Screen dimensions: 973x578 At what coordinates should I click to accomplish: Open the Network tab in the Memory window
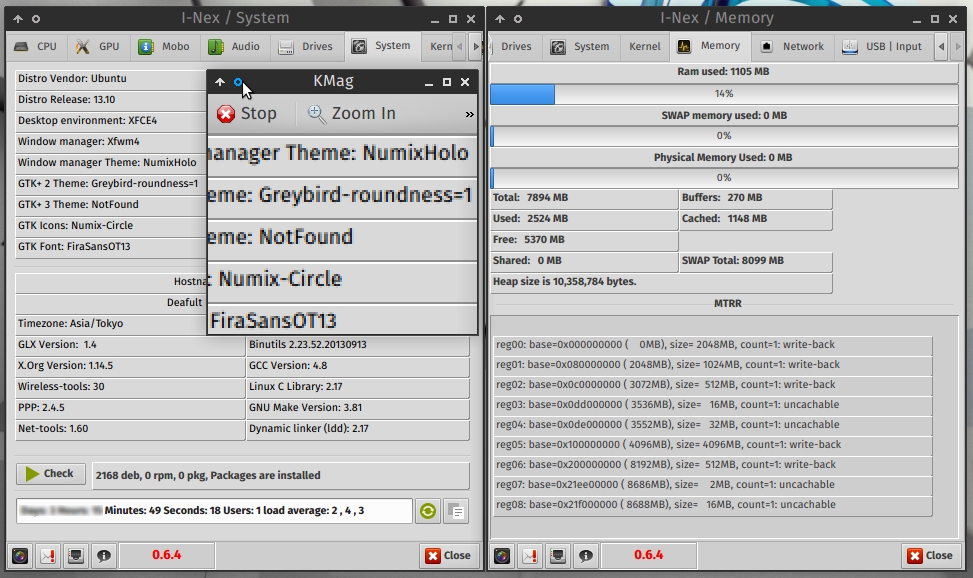tap(792, 46)
